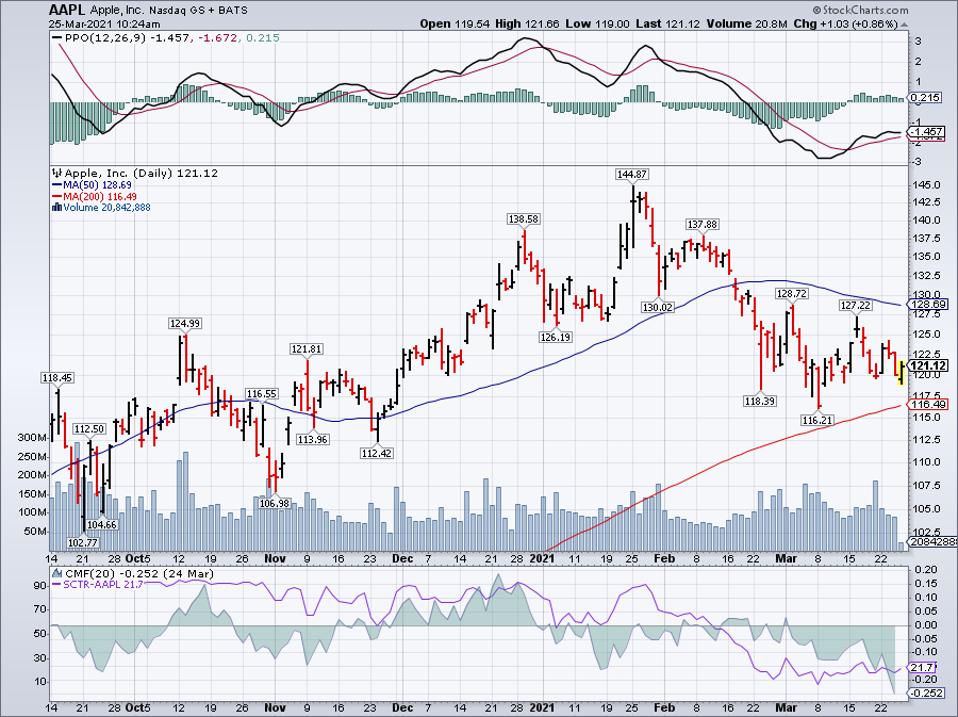
Task: Click the 124.99 high price label
Action: 185,323
